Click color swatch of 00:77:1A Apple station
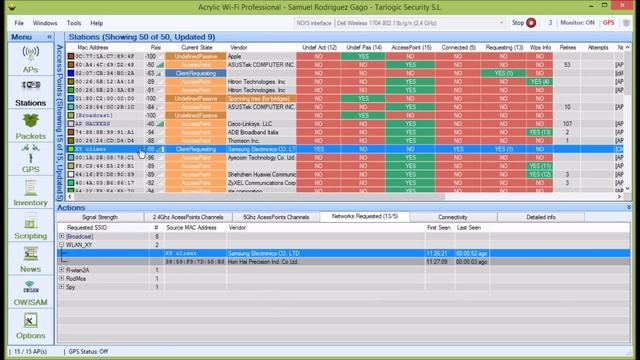Image resolution: width=640 pixels, height=360 pixels. [71, 56]
